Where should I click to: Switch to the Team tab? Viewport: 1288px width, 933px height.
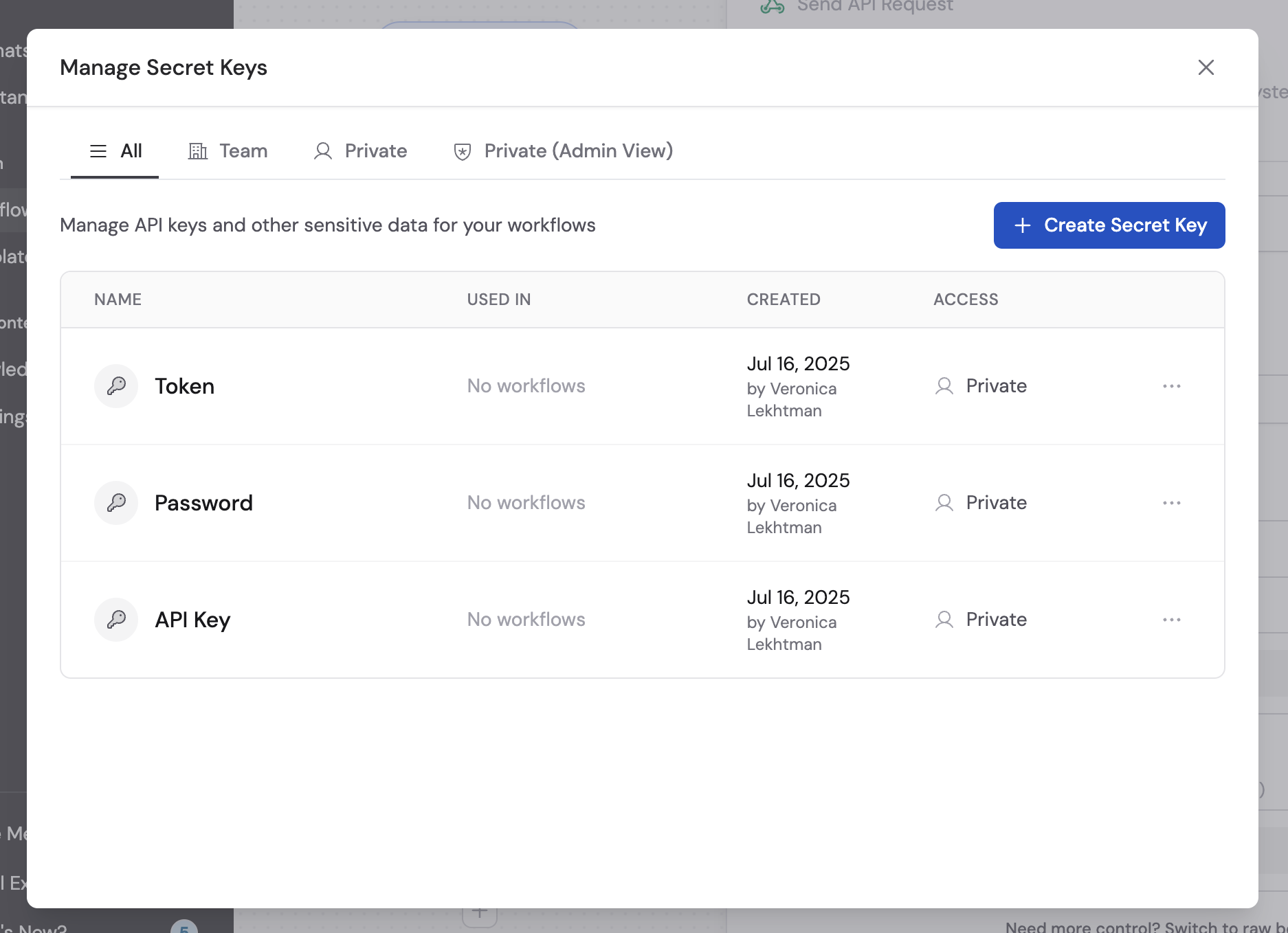[x=242, y=150]
